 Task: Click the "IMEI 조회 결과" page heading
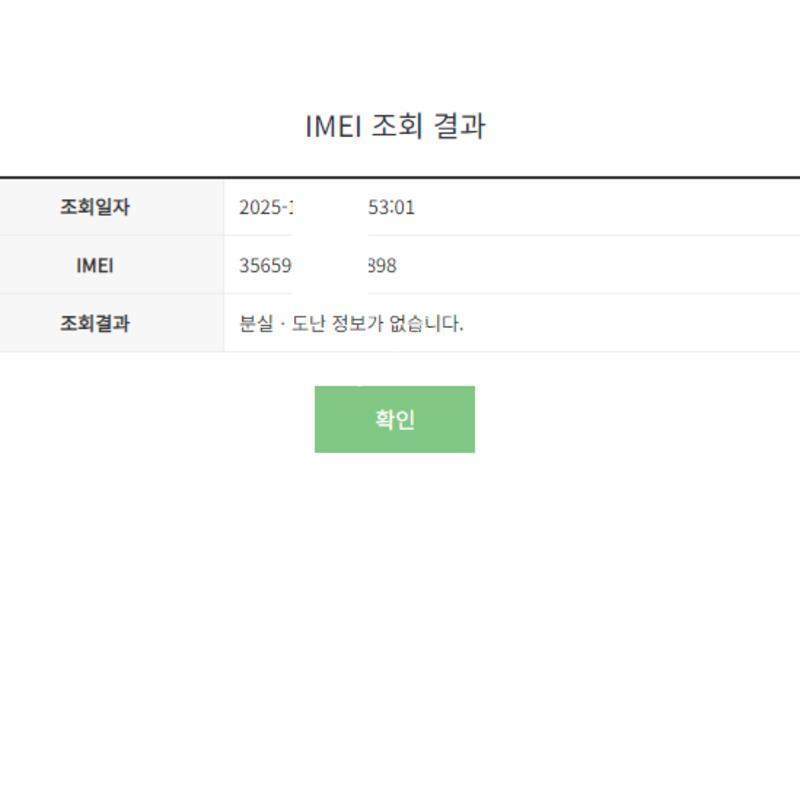coord(395,127)
